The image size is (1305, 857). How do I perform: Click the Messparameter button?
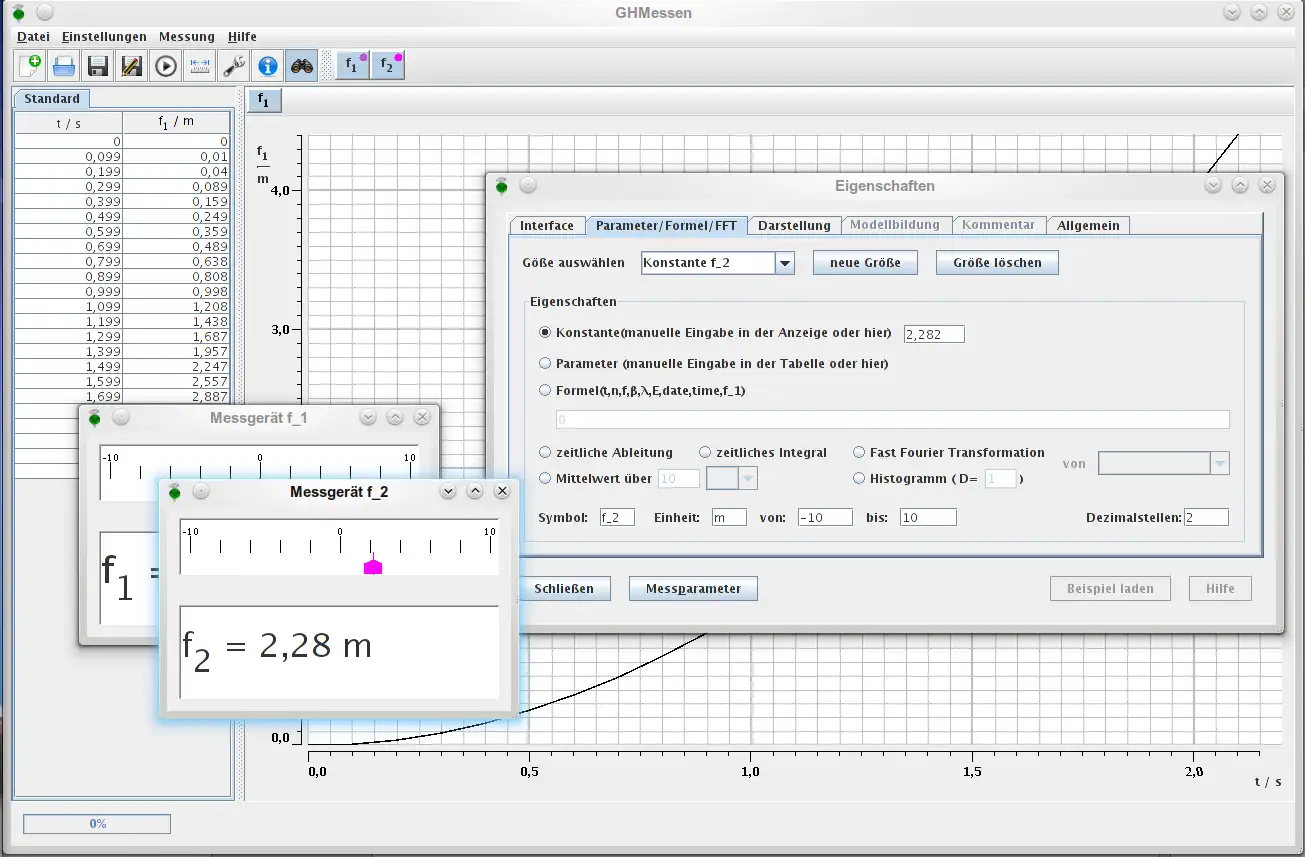coord(693,589)
